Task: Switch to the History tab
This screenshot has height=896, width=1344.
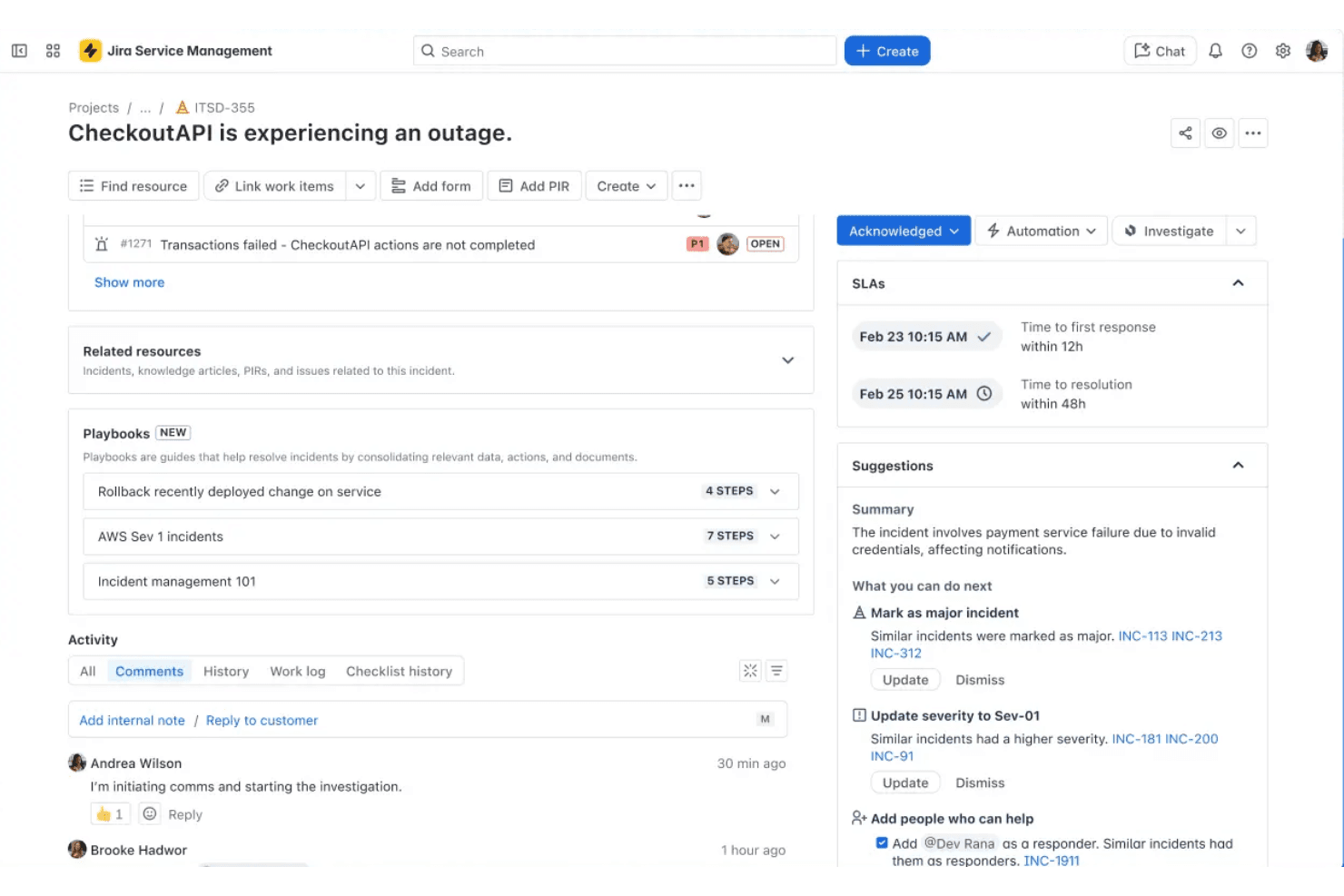Action: coord(226,672)
